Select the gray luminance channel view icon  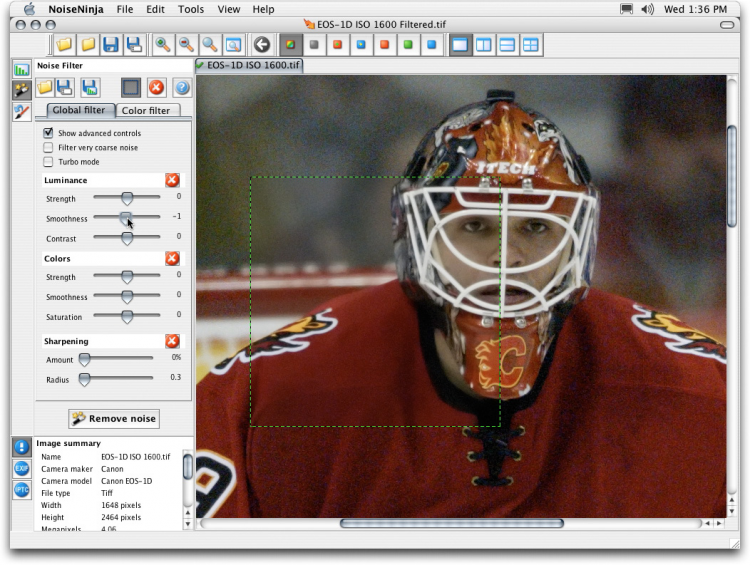[314, 45]
